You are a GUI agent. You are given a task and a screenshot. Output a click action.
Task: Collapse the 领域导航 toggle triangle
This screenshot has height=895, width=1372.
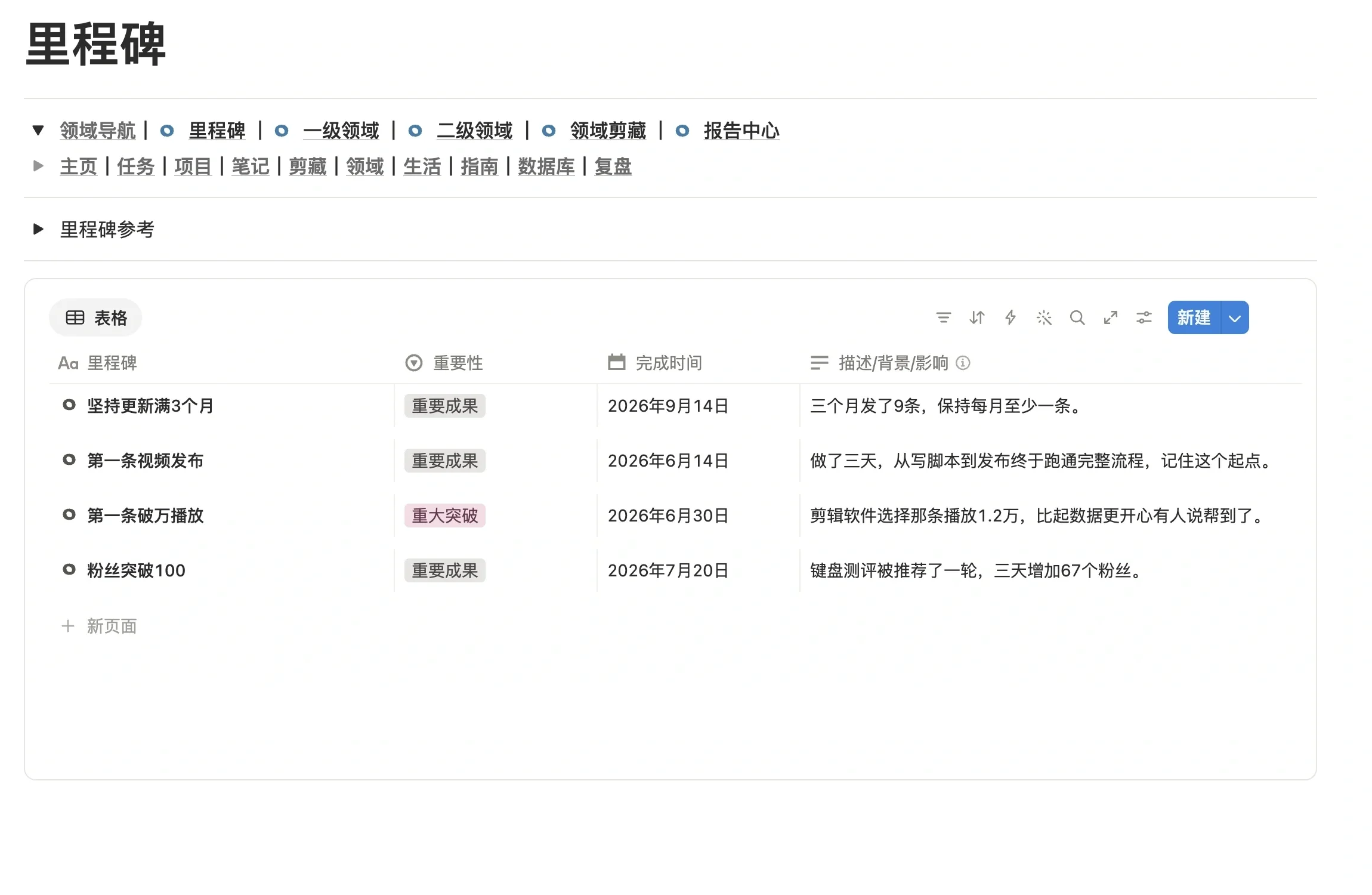click(38, 130)
